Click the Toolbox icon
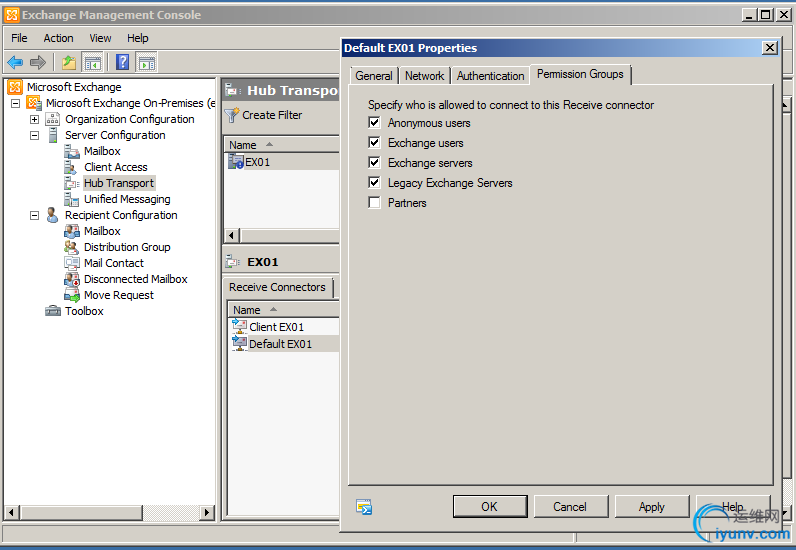 [53, 311]
